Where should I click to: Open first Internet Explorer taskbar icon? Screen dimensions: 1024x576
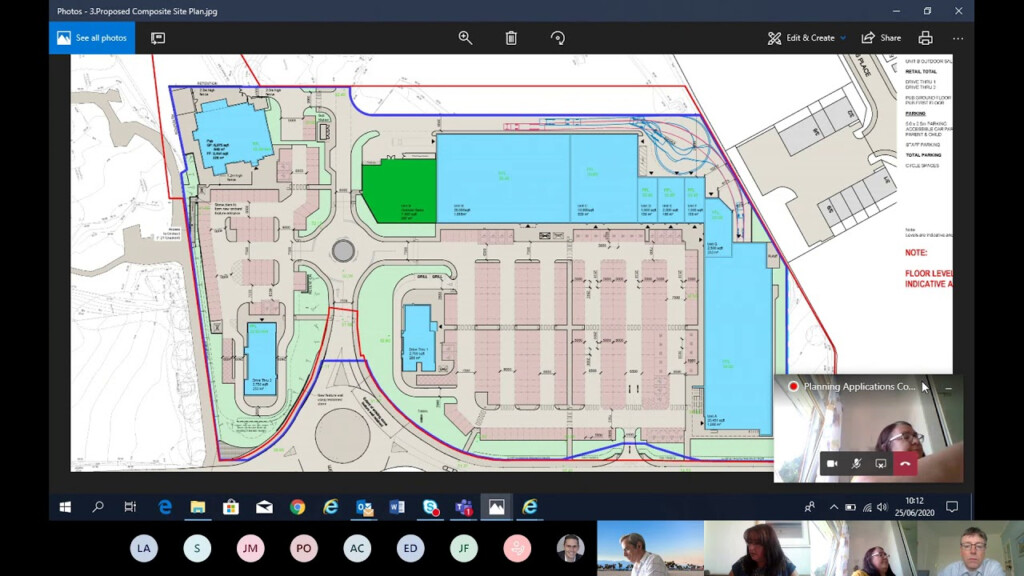pyautogui.click(x=331, y=507)
